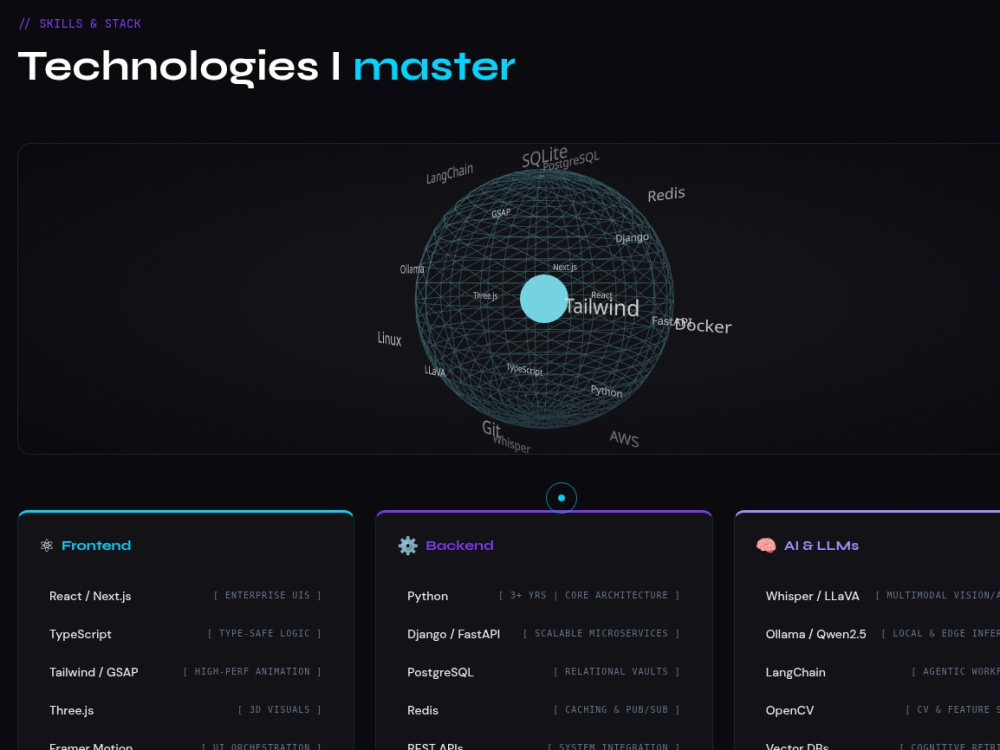
Task: Select the Python tag on the sphere
Action: (x=606, y=391)
